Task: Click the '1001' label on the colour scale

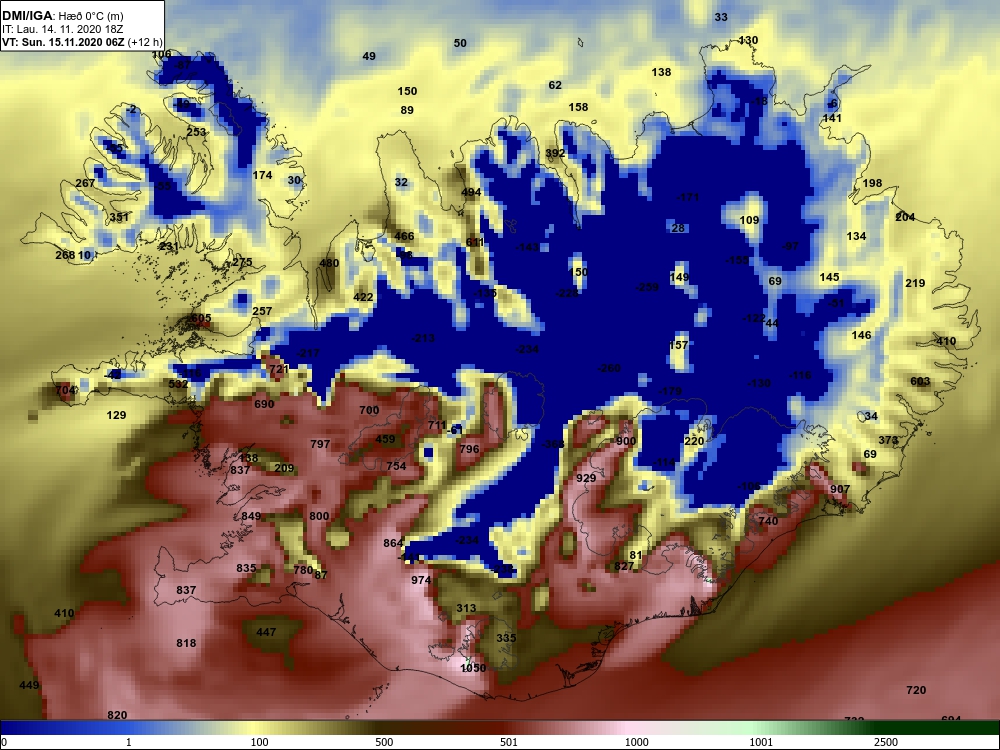Action: pos(761,743)
